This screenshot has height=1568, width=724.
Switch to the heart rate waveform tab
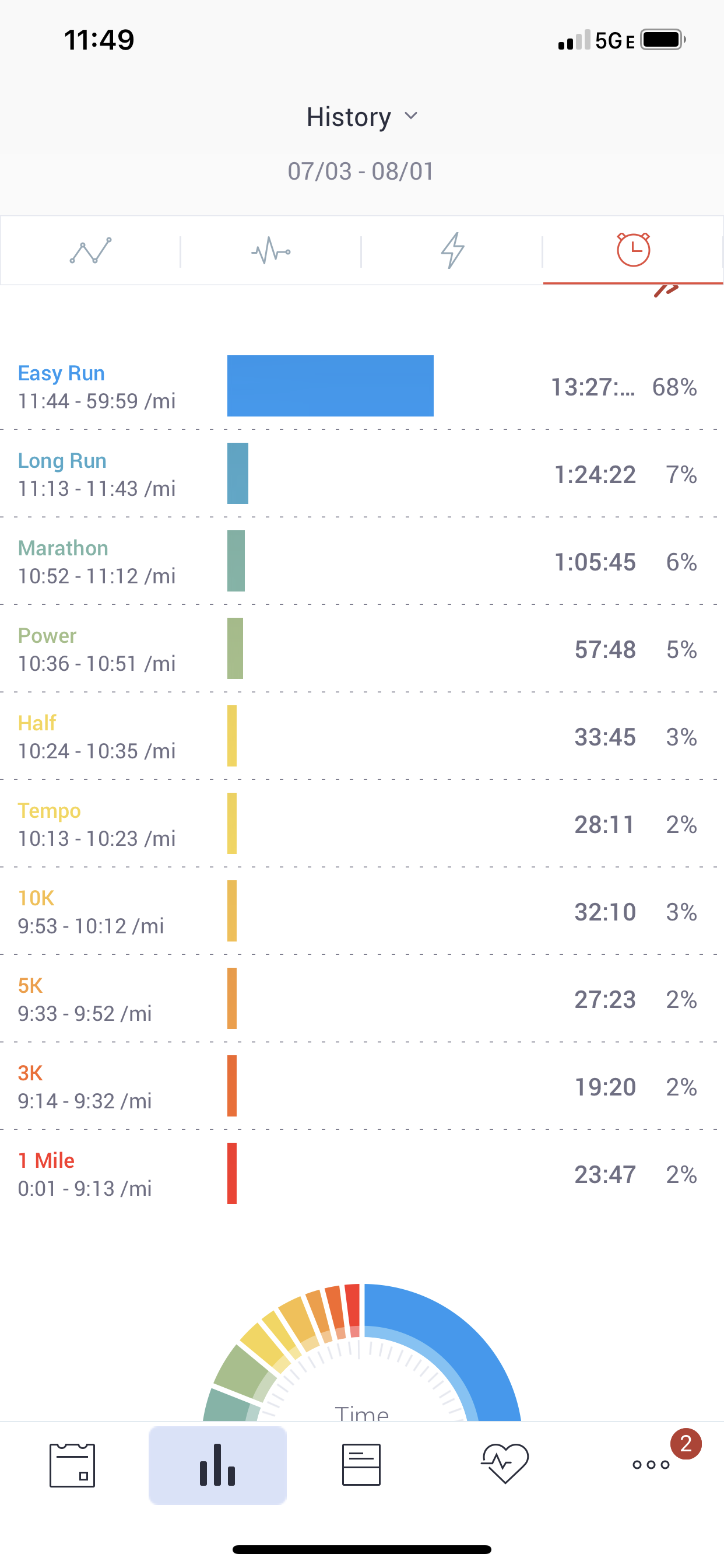pos(270,250)
